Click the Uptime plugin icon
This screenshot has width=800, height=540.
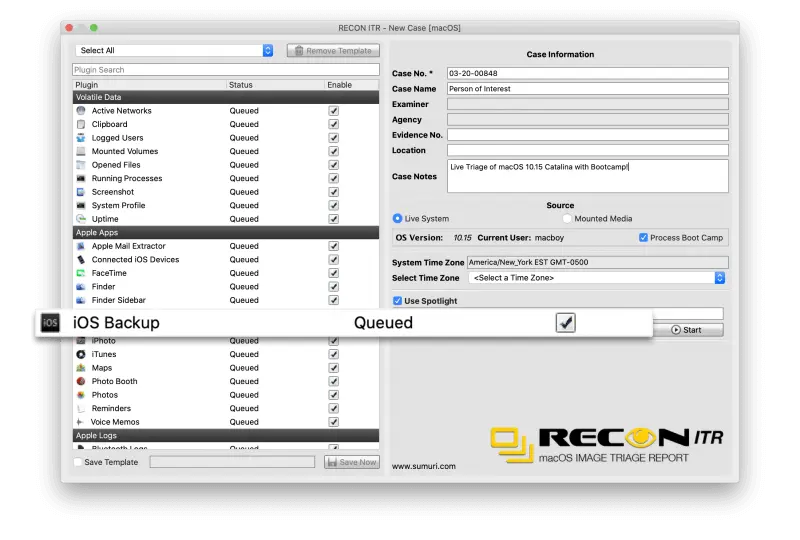(x=81, y=219)
